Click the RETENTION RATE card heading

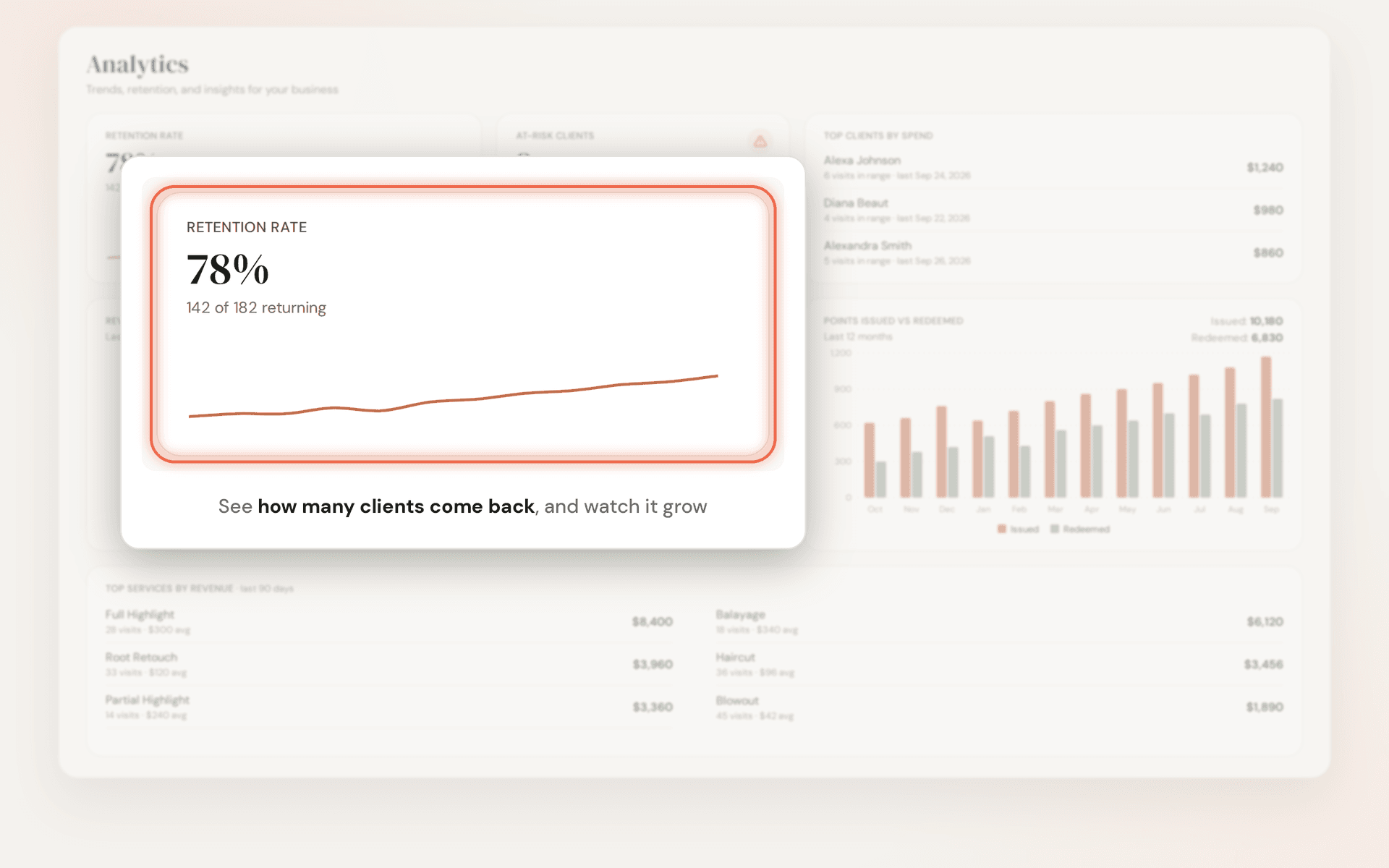[x=247, y=227]
